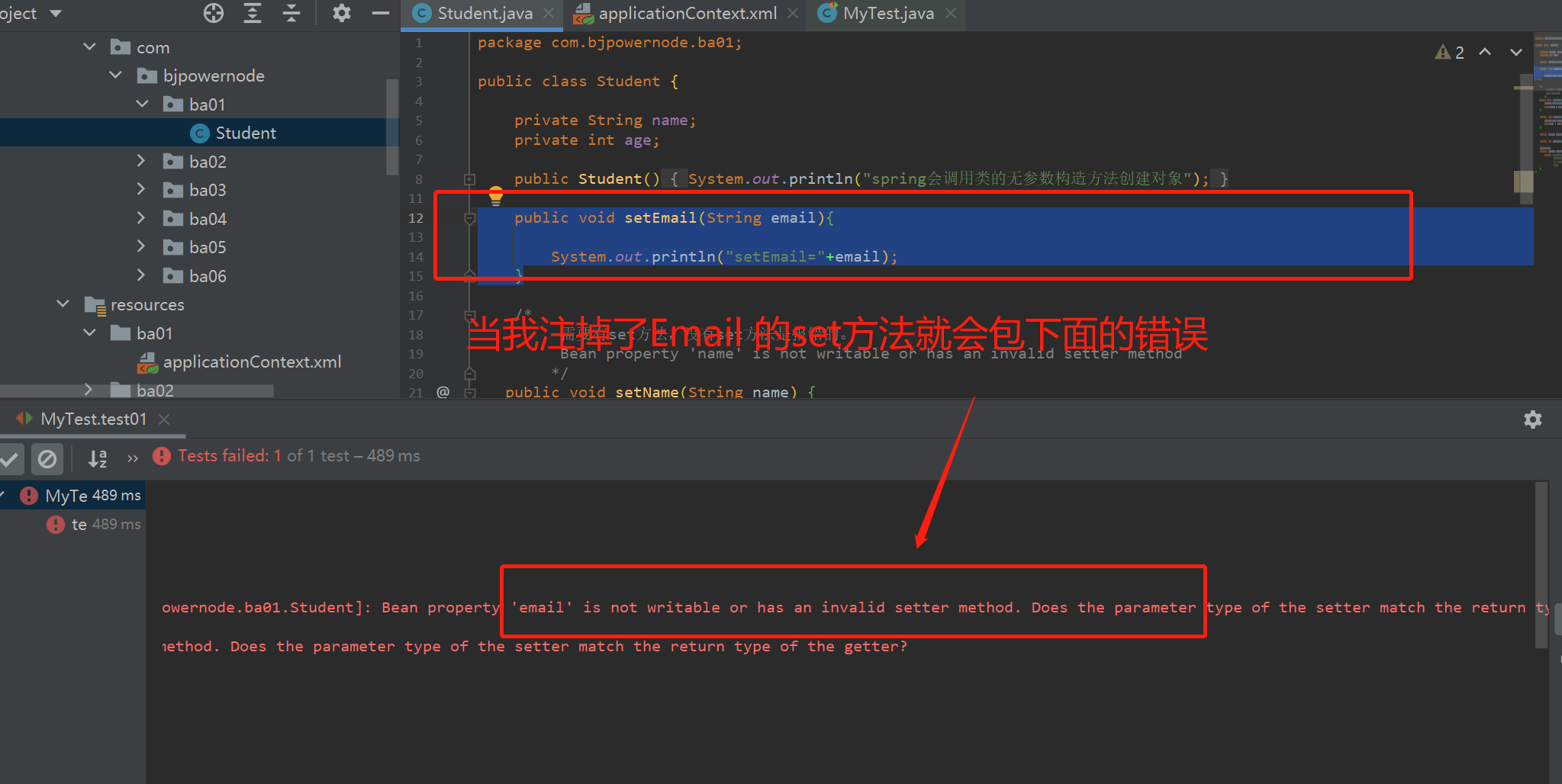Expand the ba03 package
The width and height of the screenshot is (1562, 784).
[x=141, y=189]
